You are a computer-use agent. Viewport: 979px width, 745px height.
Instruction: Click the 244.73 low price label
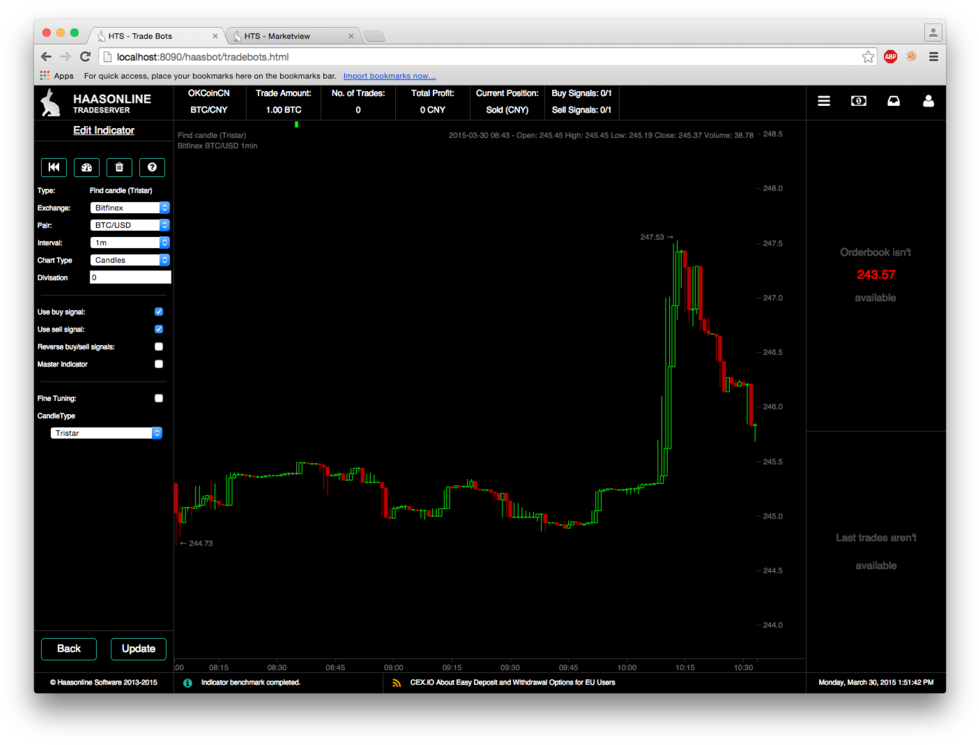coord(201,543)
